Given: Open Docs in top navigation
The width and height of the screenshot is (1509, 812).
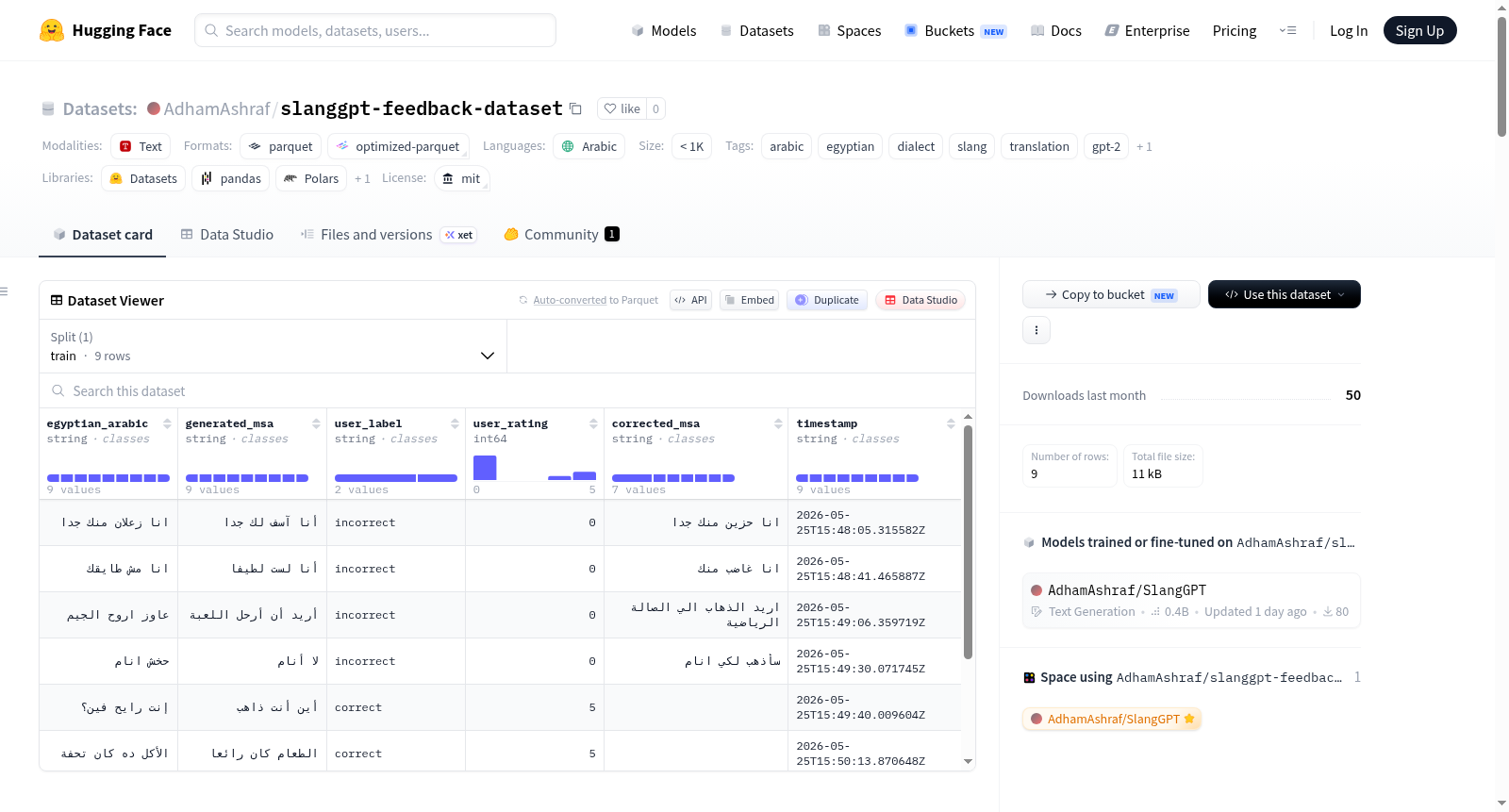Looking at the screenshot, I should 1056,30.
